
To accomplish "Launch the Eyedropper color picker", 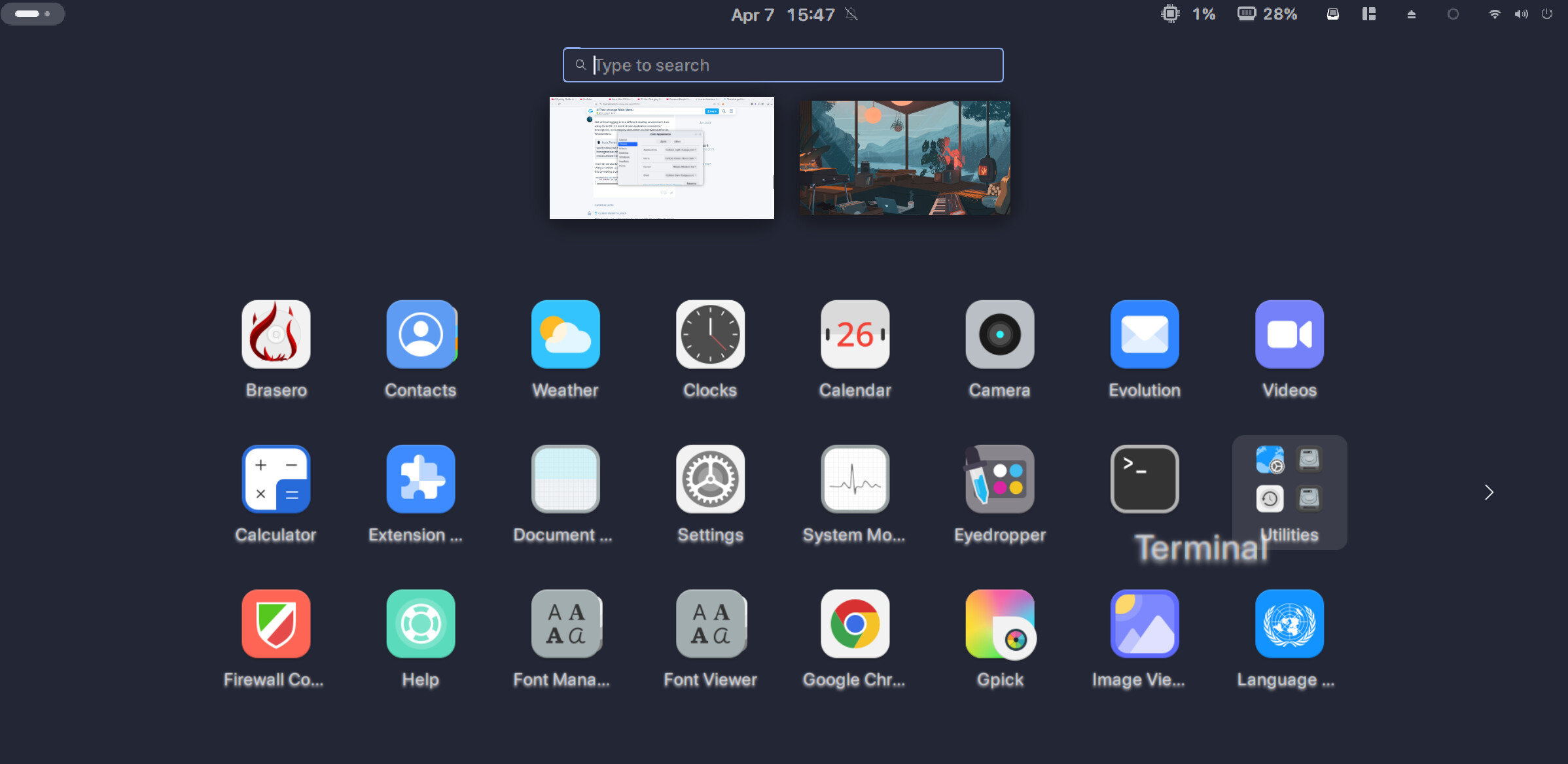I will tap(999, 479).
